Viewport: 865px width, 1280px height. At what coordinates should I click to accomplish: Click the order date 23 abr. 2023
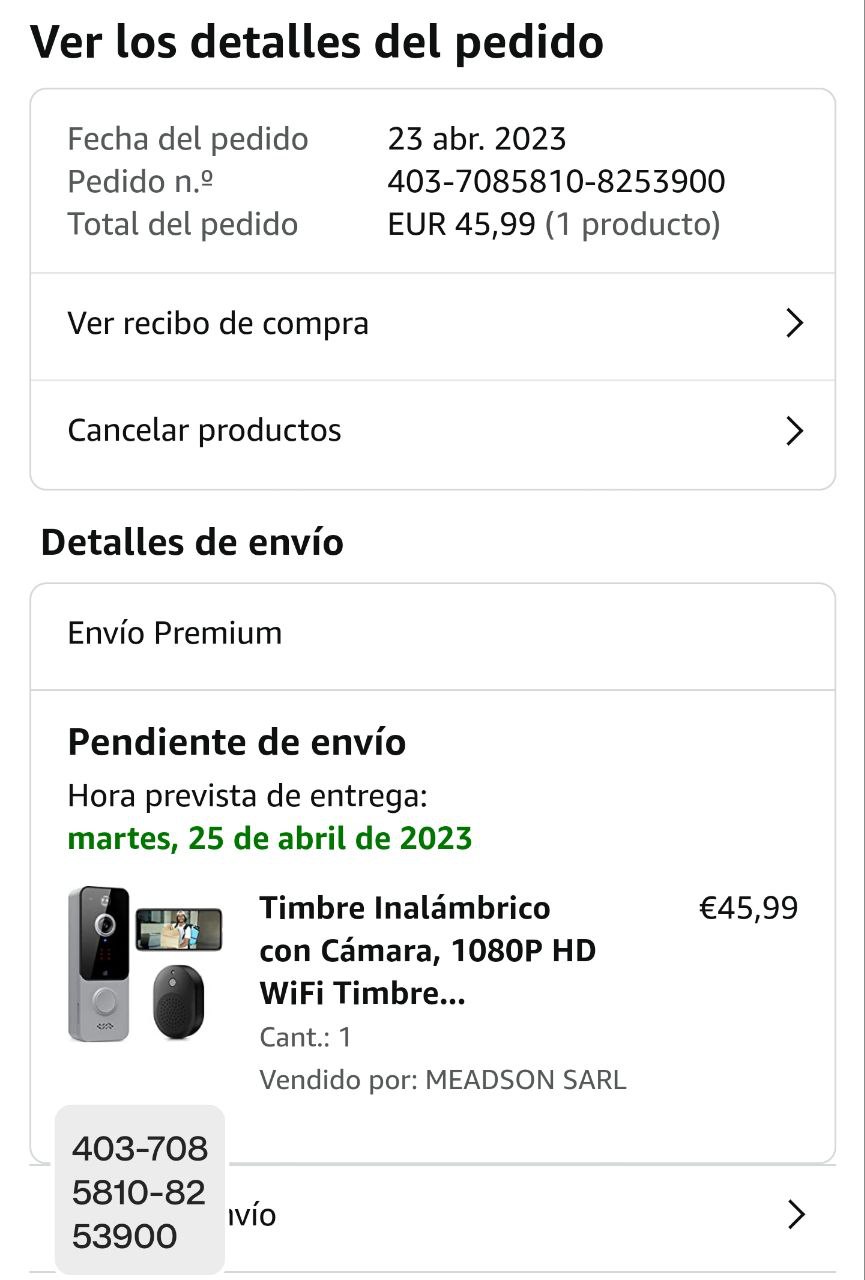coord(477,139)
